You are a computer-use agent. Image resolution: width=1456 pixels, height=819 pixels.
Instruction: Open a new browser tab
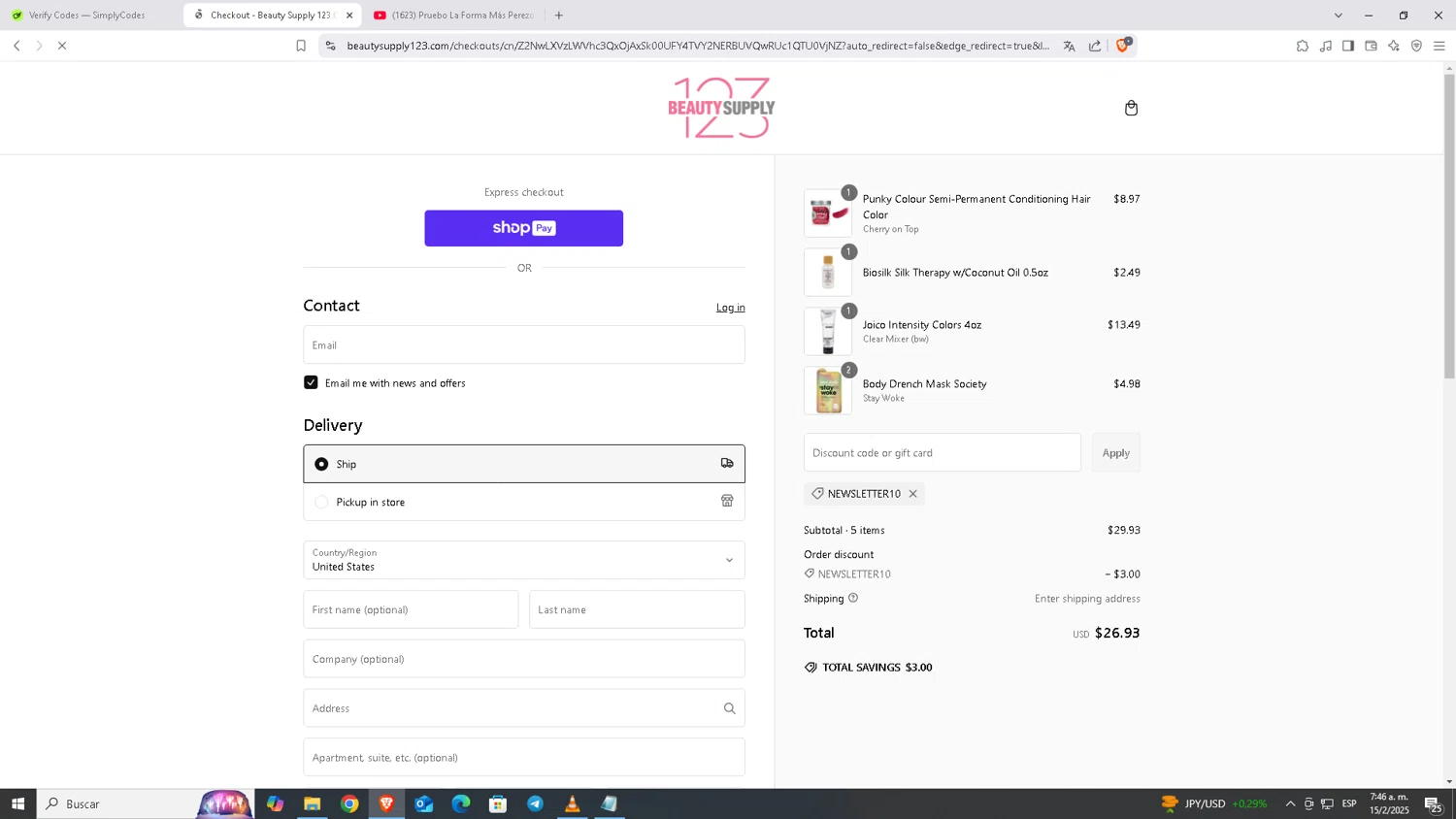[558, 16]
